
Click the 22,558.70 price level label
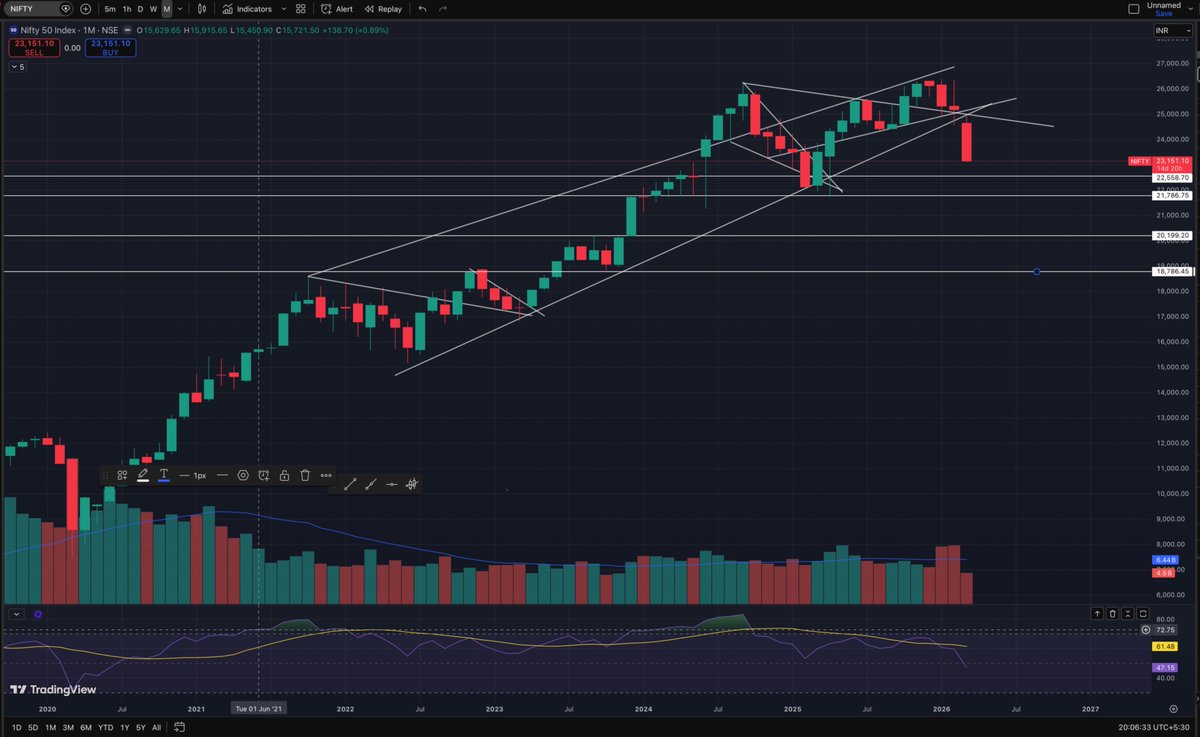click(x=1173, y=177)
